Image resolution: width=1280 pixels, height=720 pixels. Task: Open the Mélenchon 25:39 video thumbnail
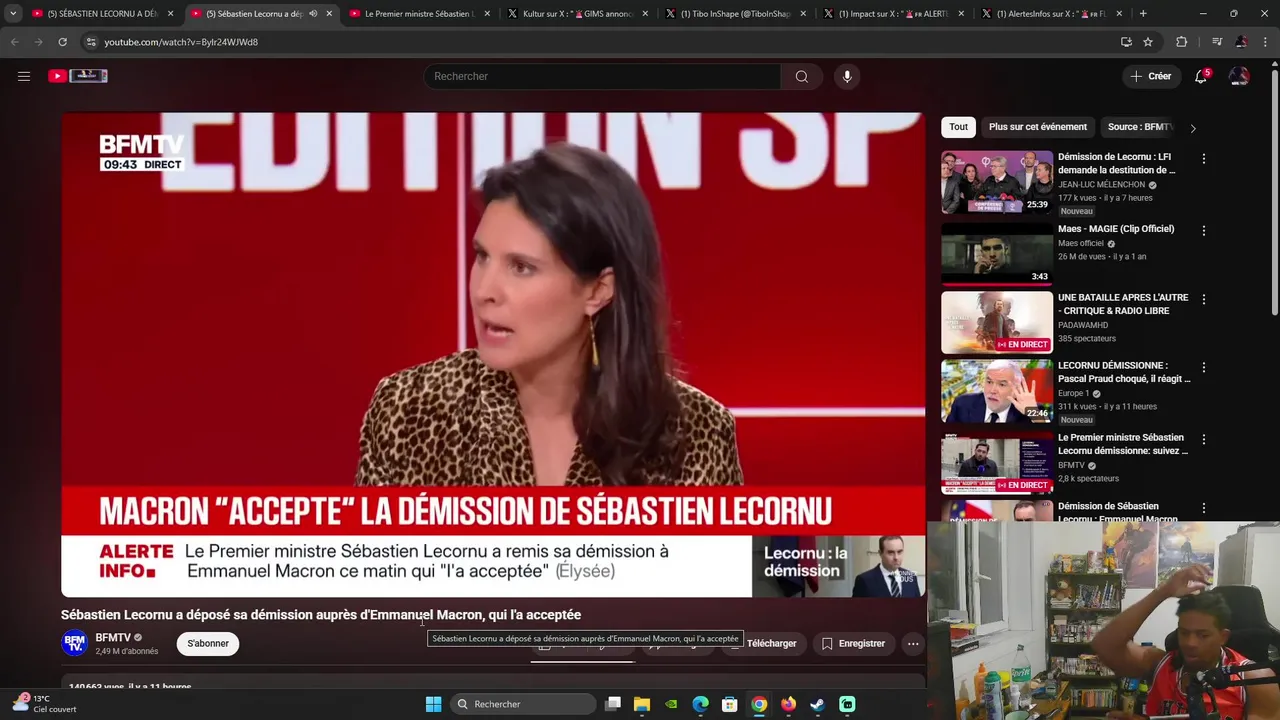(x=997, y=182)
